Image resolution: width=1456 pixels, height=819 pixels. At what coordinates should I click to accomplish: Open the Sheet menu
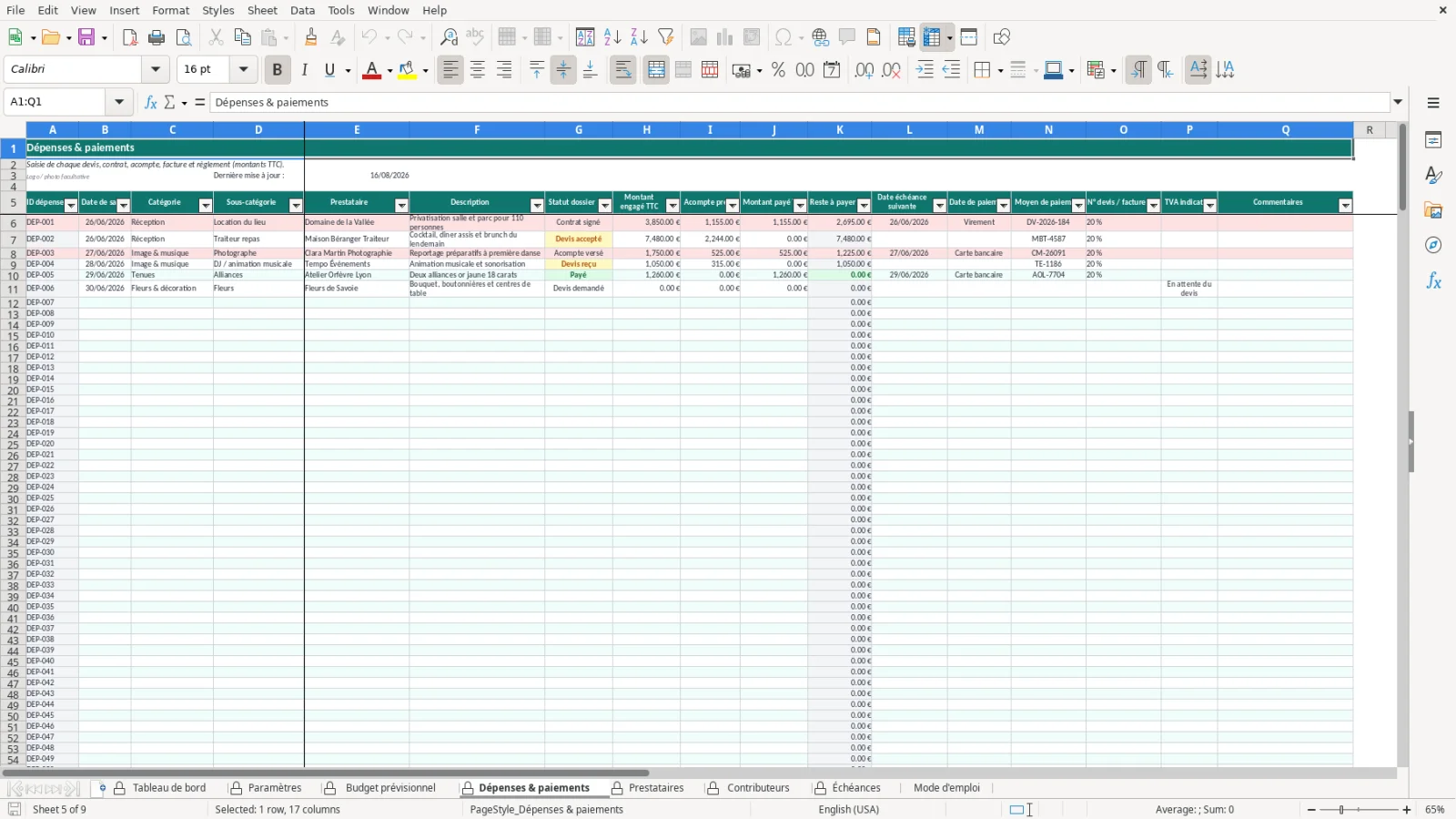click(x=262, y=10)
